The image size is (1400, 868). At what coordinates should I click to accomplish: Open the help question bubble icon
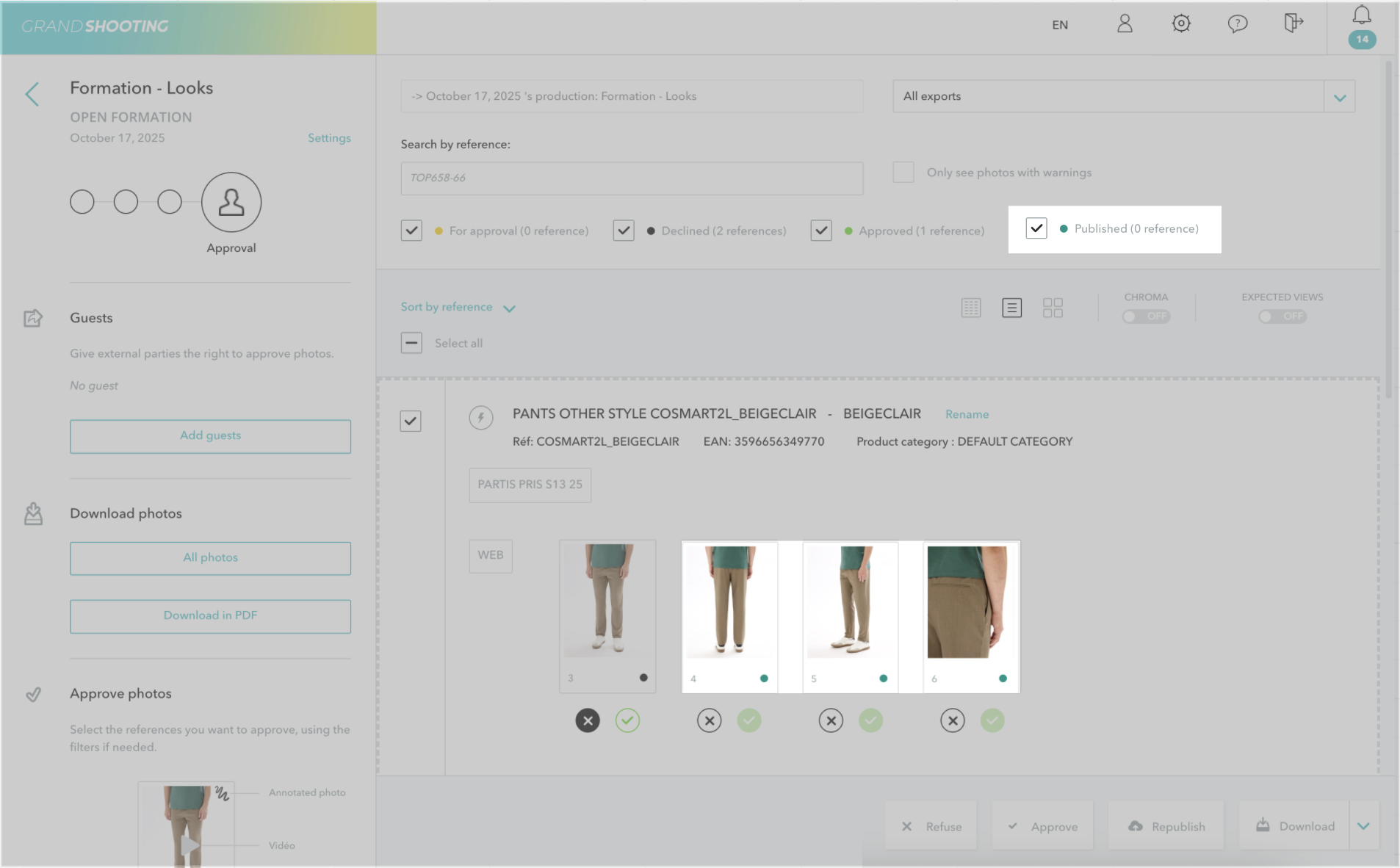[1238, 24]
